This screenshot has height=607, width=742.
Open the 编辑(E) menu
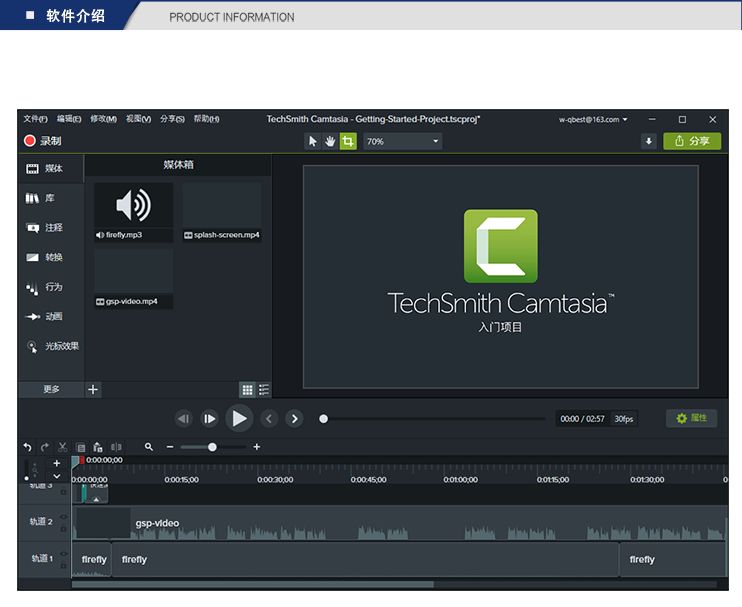pos(69,119)
